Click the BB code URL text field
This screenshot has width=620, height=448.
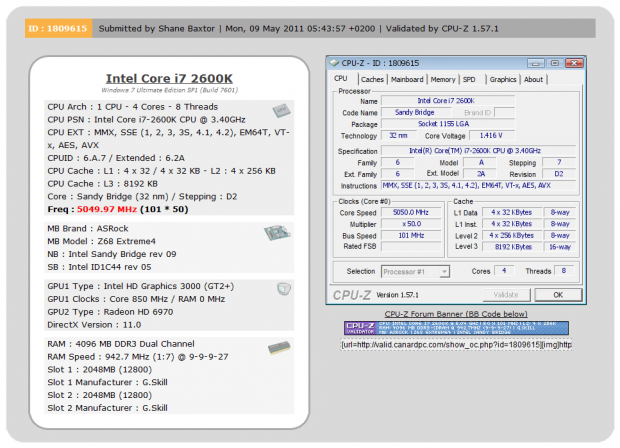456,345
